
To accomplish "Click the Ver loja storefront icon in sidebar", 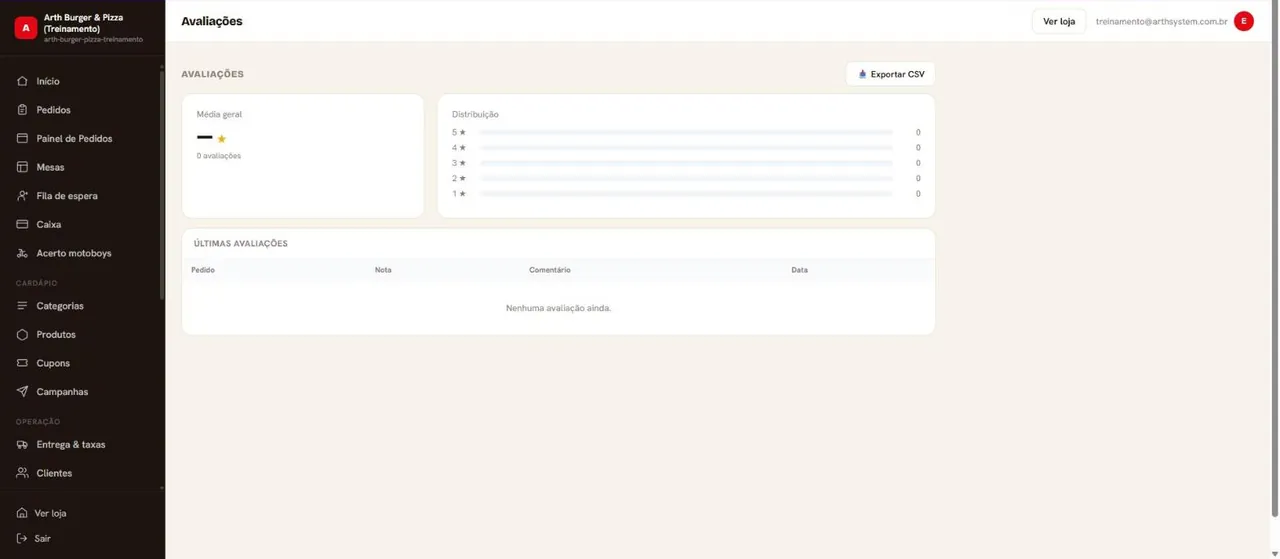I will pos(22,513).
